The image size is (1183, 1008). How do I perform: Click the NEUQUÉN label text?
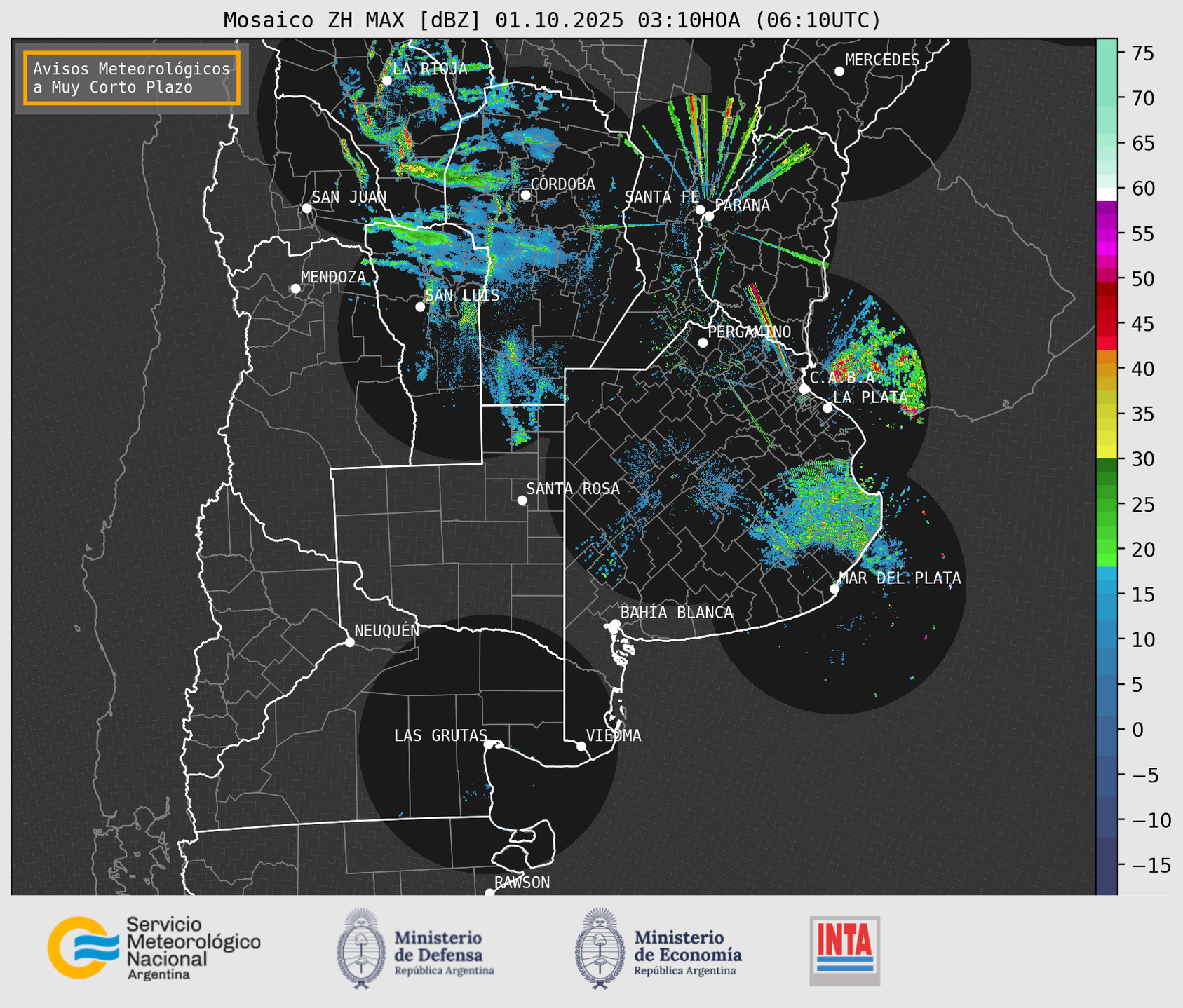click(x=387, y=630)
